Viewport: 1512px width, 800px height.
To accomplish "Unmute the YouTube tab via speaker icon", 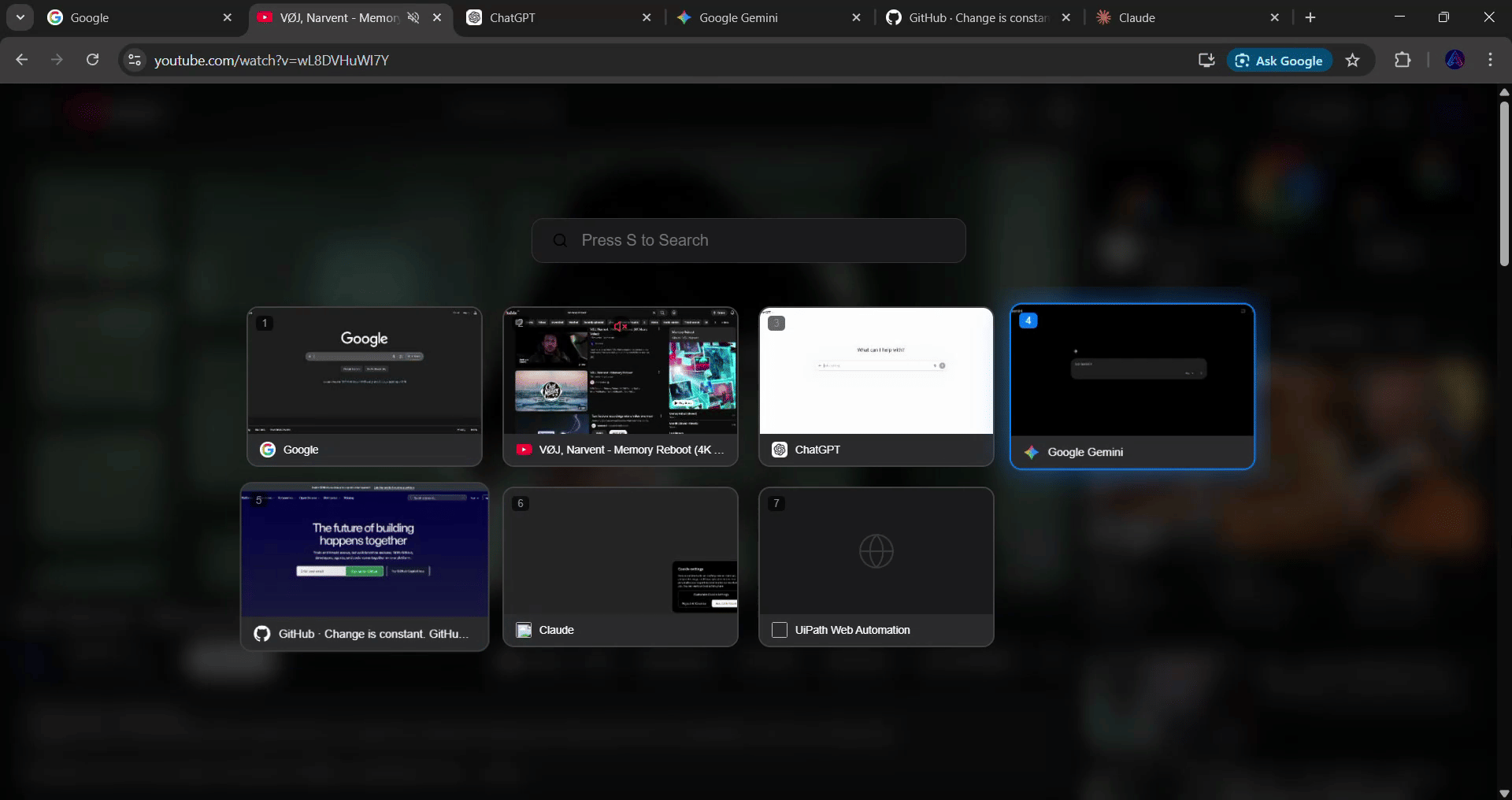I will (413, 17).
